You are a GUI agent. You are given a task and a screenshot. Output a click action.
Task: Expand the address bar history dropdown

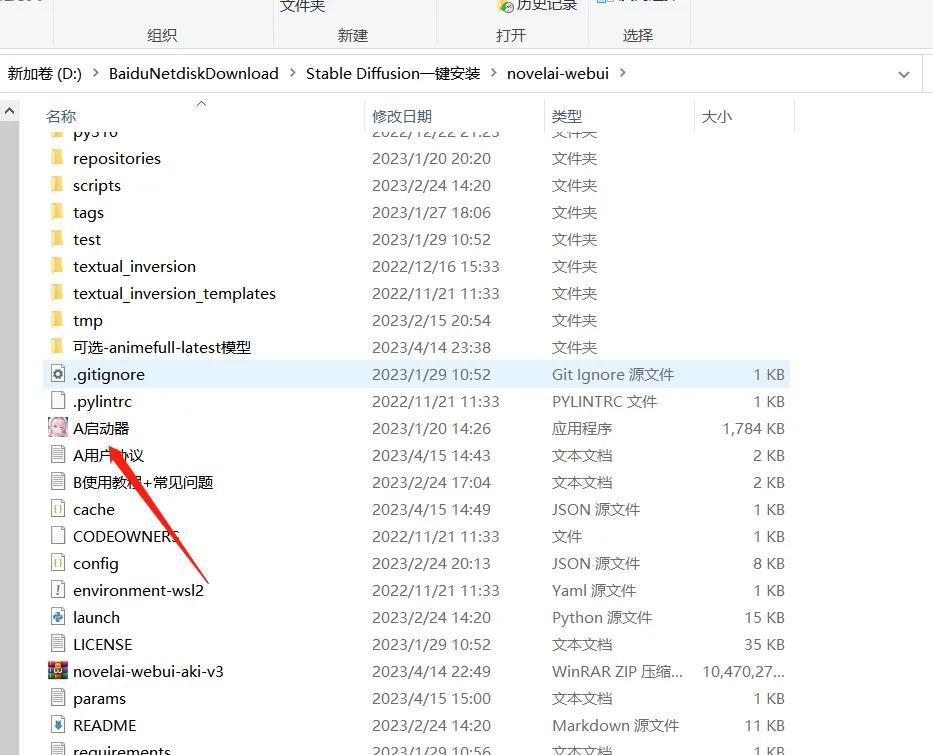click(x=904, y=74)
